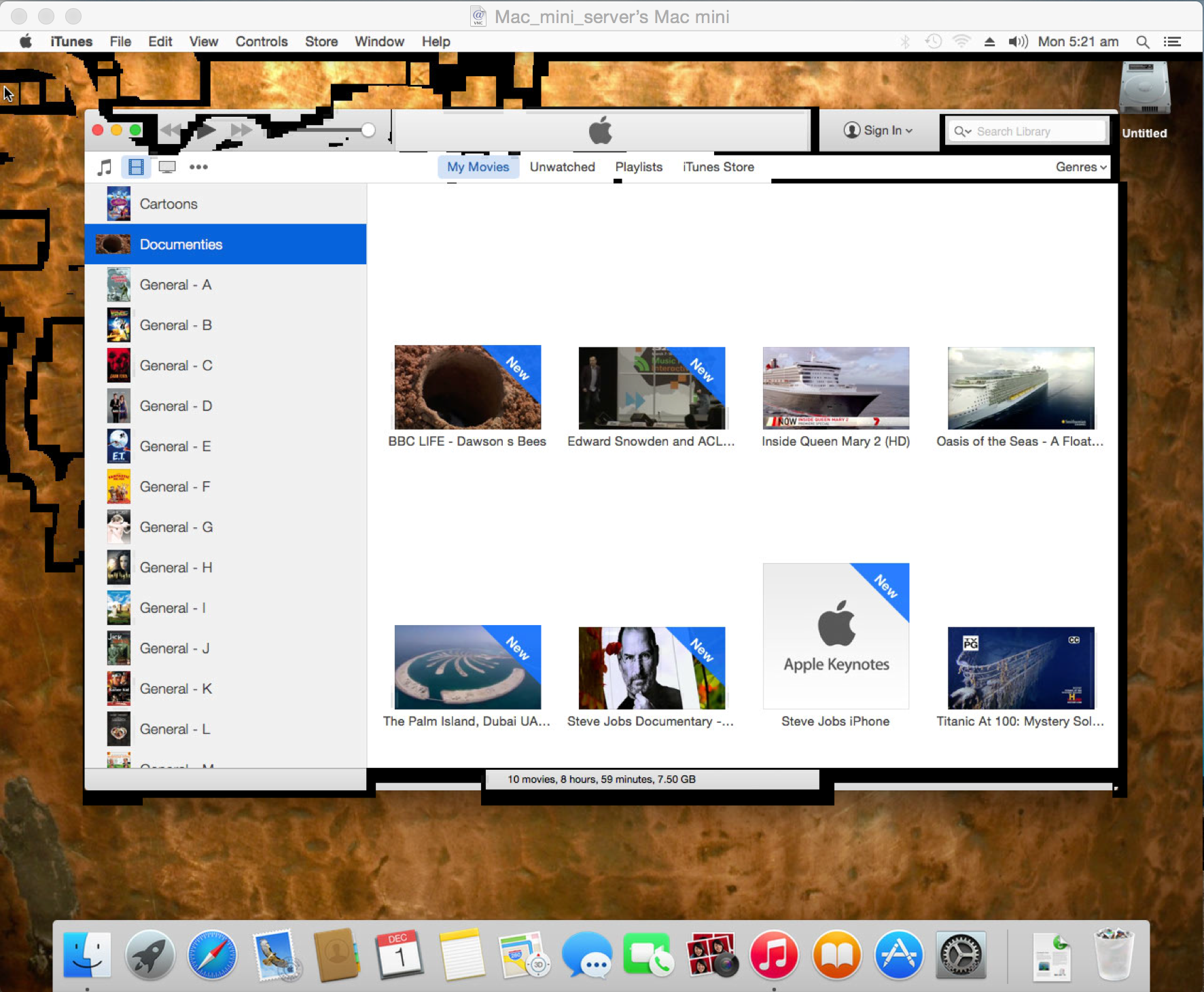
Task: Open iTunes icon in the Dock
Action: (774, 956)
